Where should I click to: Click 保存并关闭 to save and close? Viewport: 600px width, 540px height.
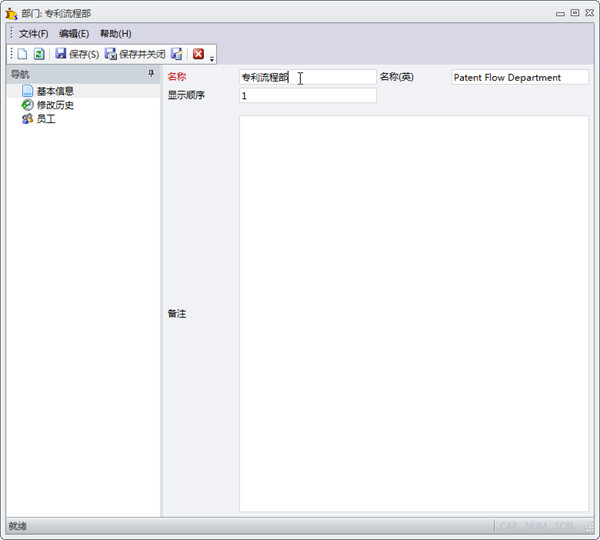point(135,54)
